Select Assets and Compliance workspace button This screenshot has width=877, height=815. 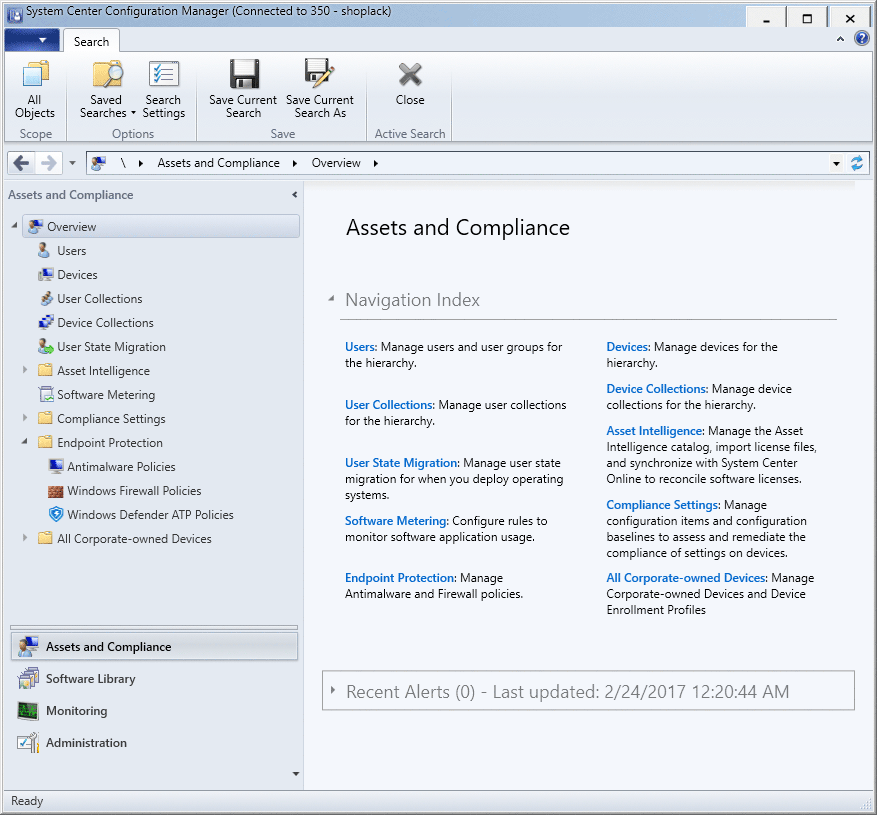[154, 647]
